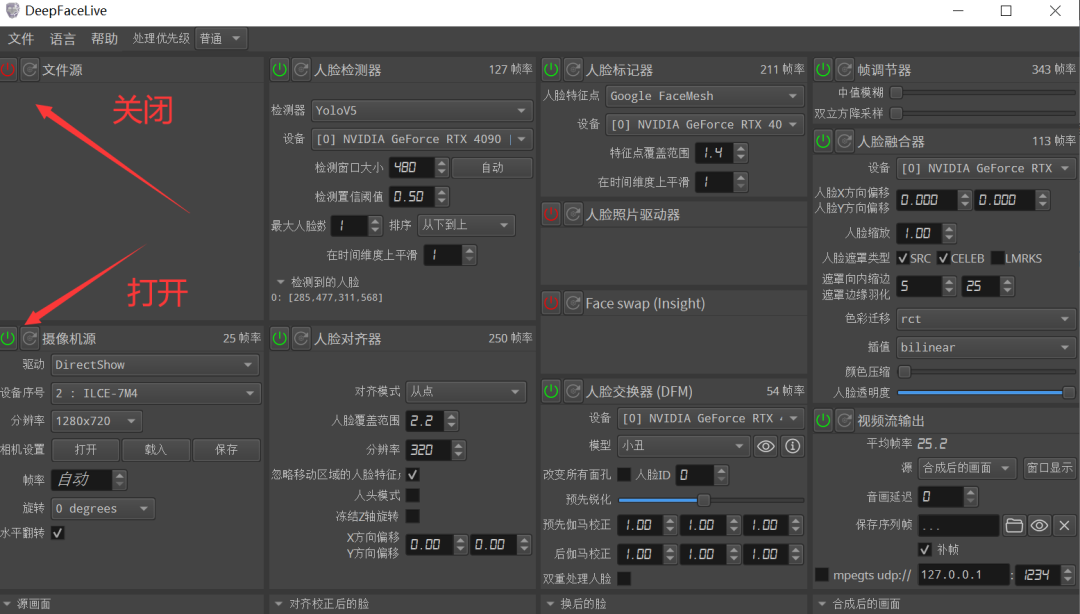Reset the 帧调节器 module
1080x614 pixels.
point(845,70)
